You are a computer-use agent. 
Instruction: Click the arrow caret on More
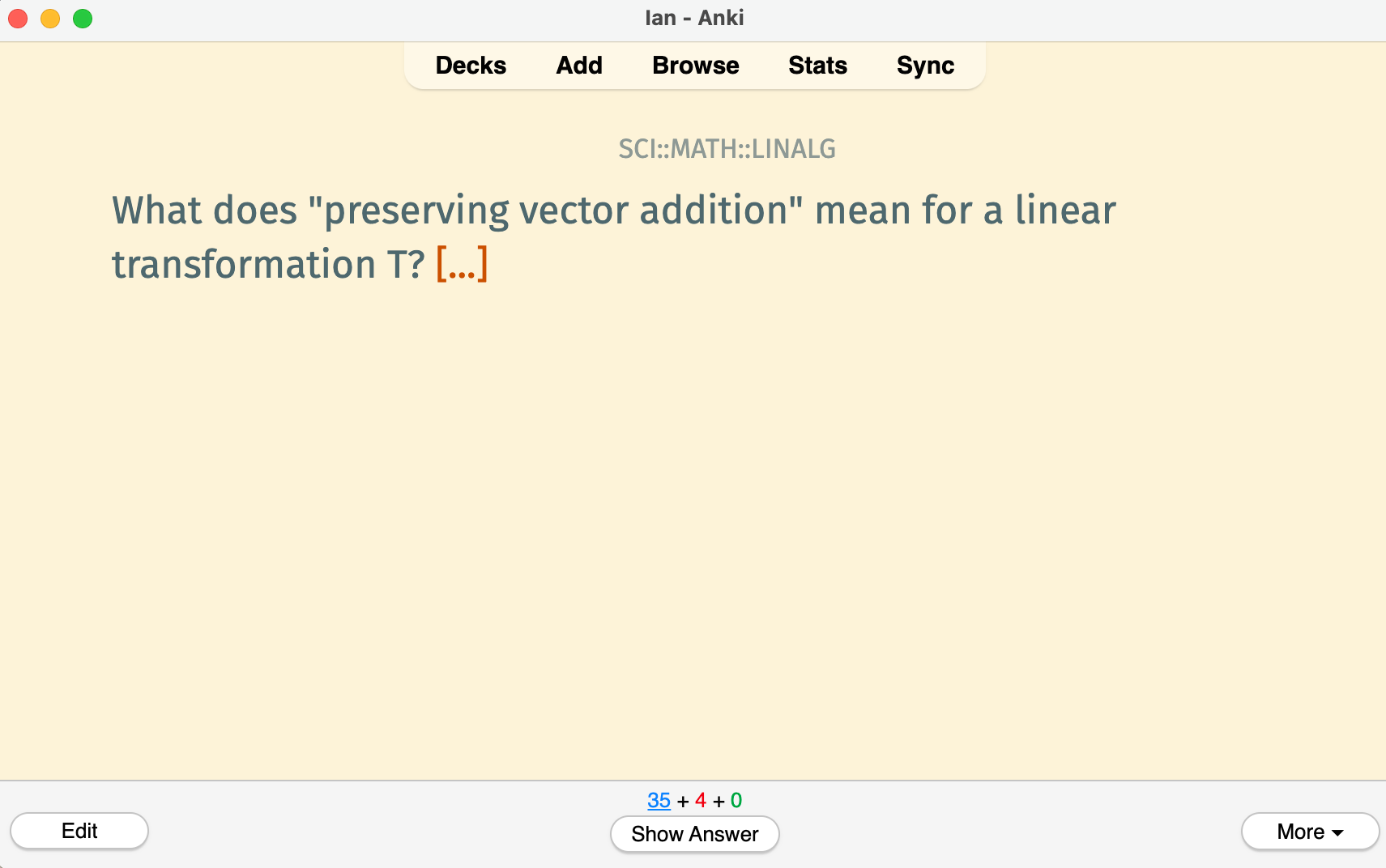pos(1337,832)
